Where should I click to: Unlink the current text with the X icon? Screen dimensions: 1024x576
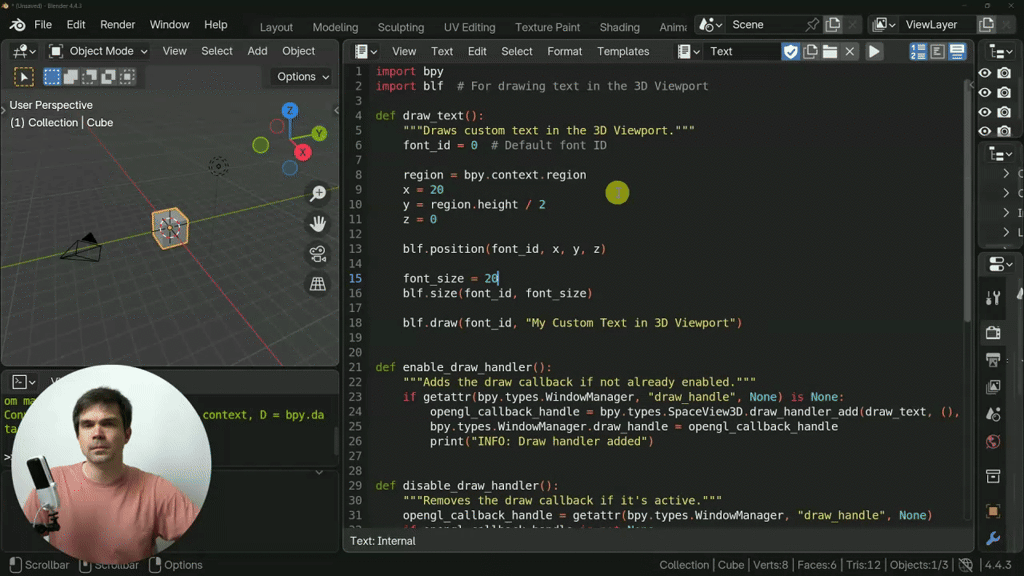coord(849,51)
